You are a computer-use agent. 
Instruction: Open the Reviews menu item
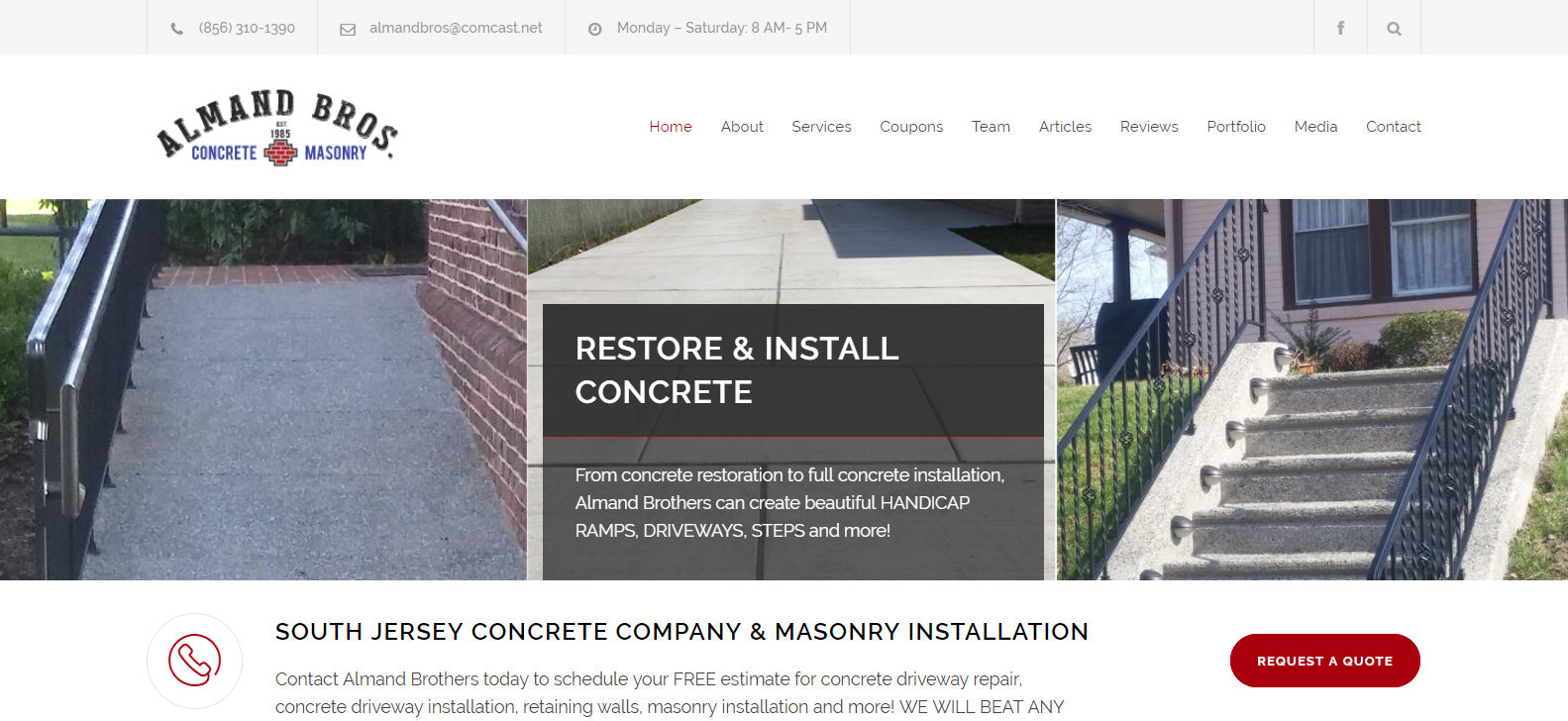click(x=1149, y=127)
